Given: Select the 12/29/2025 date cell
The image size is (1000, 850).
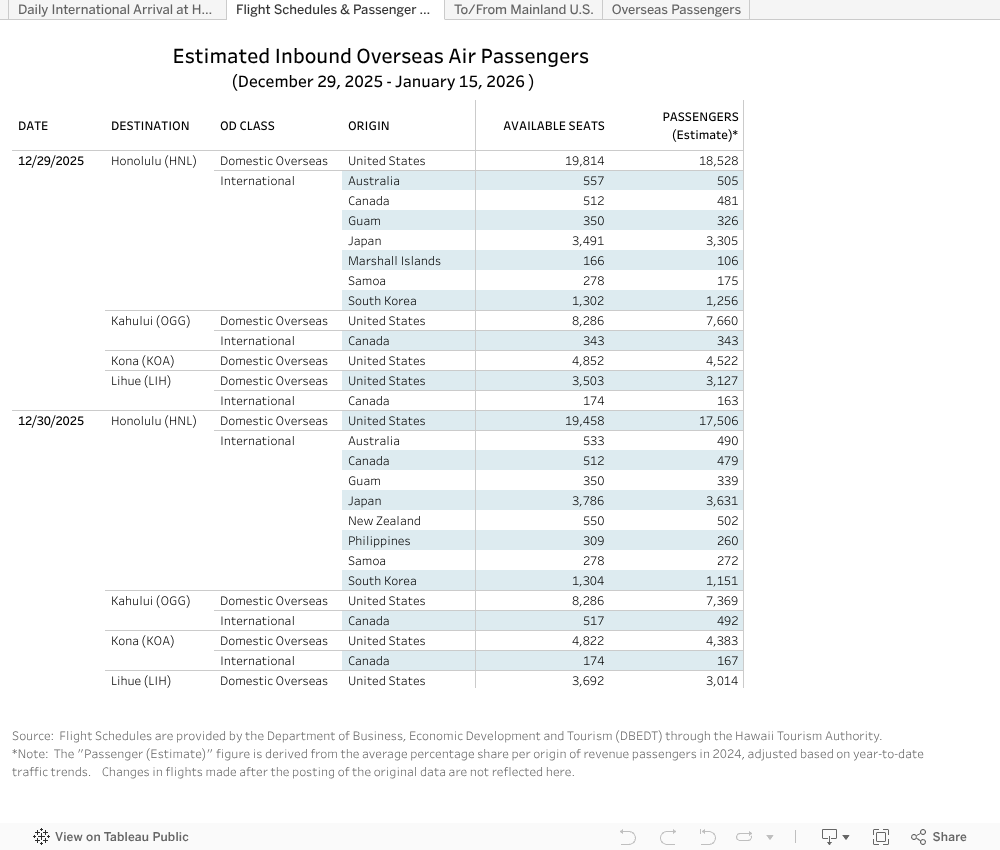Looking at the screenshot, I should click(x=51, y=161).
